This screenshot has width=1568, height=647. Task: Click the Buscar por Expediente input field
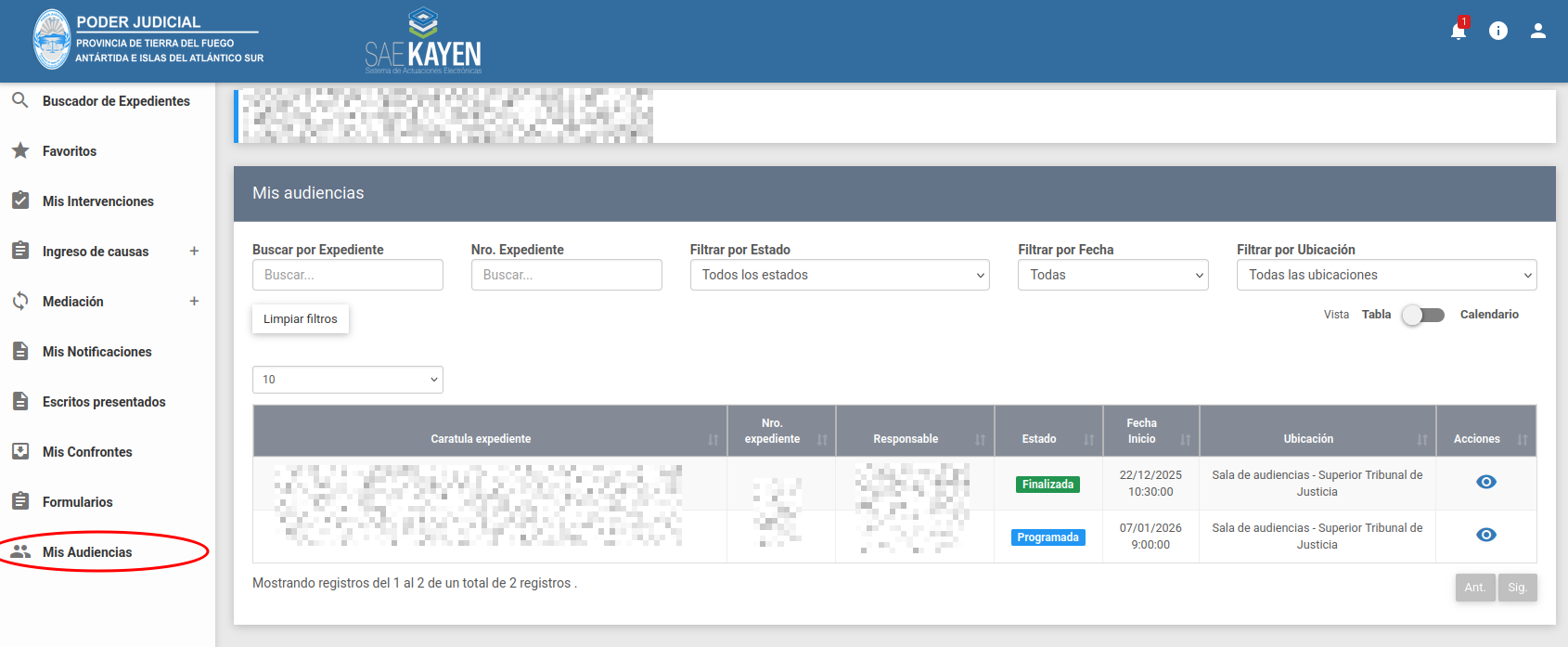click(x=347, y=275)
